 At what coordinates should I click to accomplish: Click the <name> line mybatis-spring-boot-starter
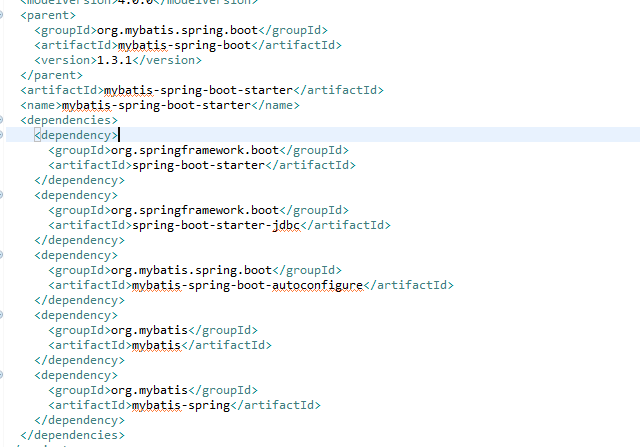160,105
